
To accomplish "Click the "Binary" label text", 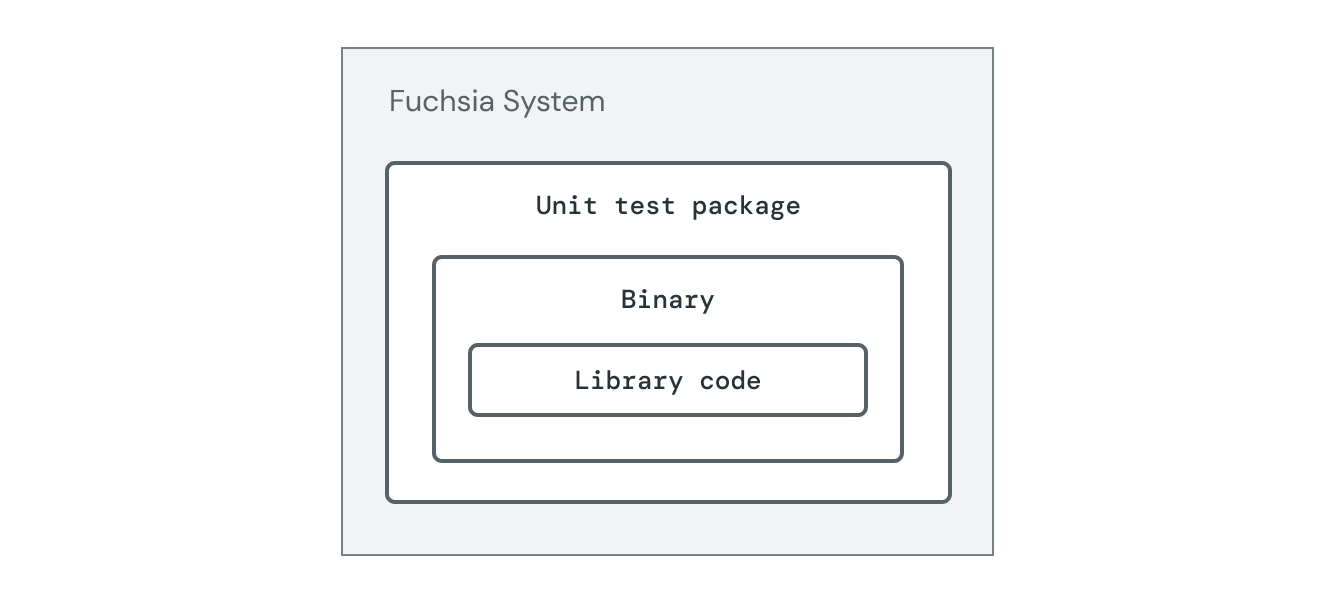I will [x=668, y=300].
